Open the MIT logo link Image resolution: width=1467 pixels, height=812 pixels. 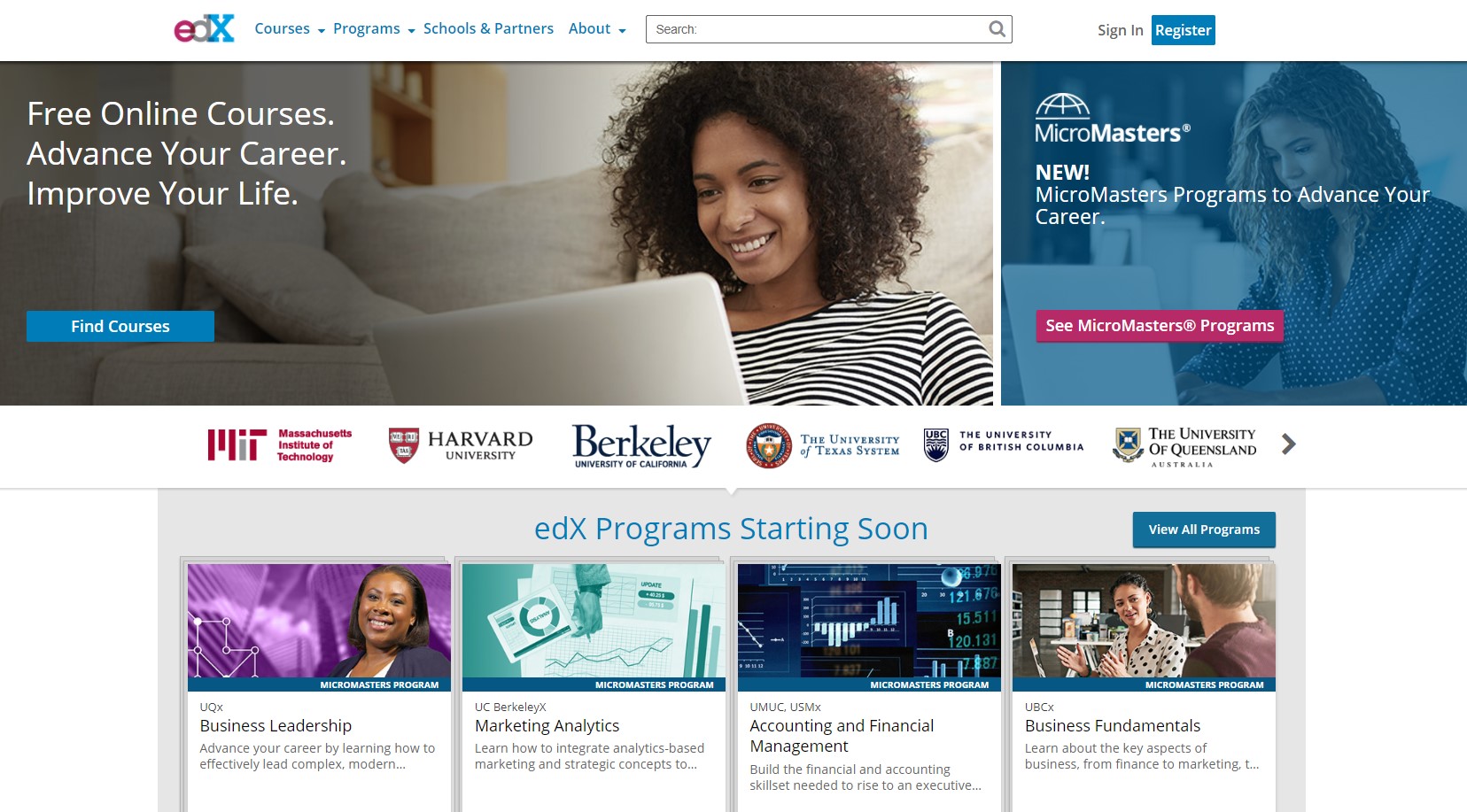[280, 445]
